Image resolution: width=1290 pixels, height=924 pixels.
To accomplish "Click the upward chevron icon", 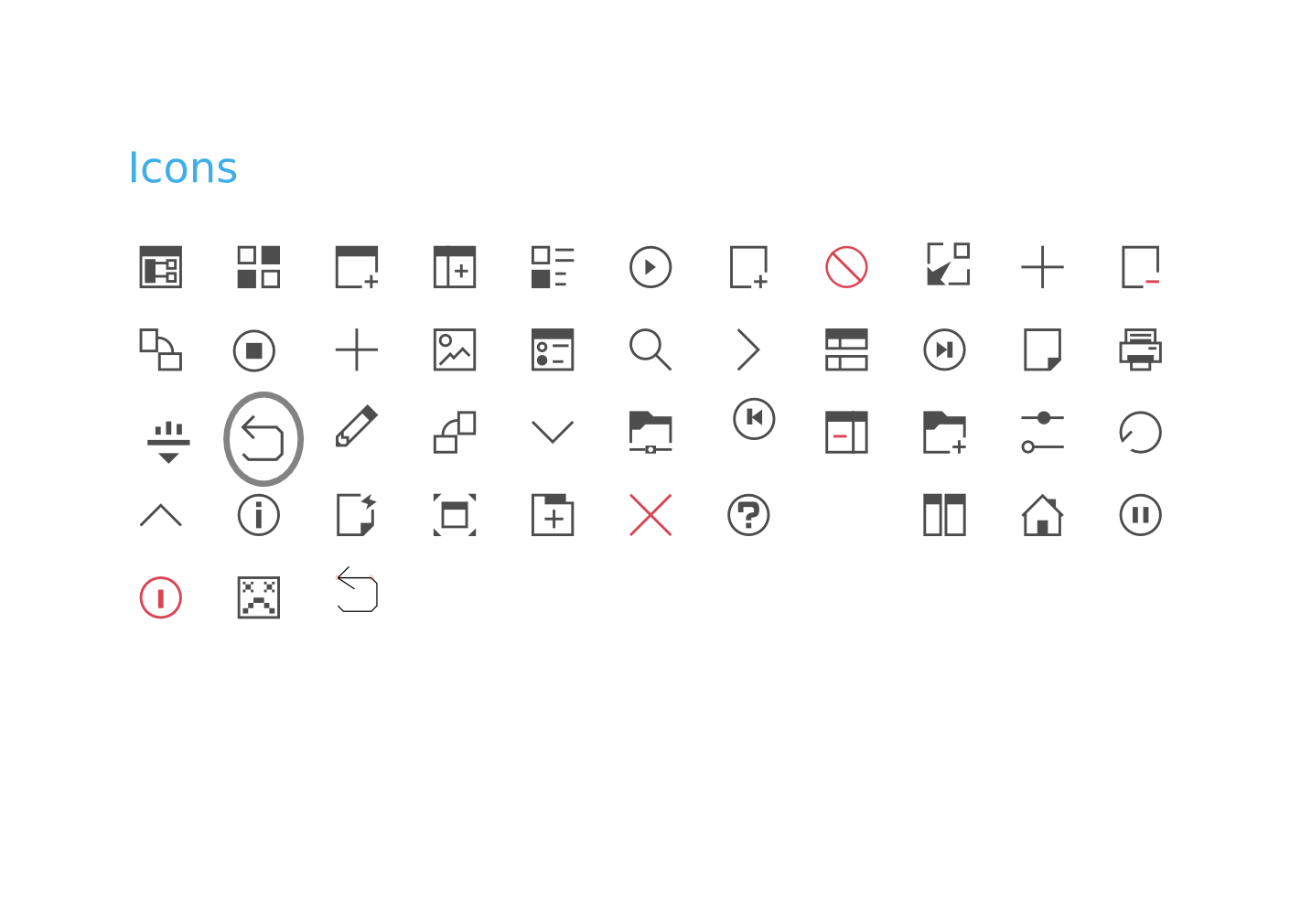I will [x=161, y=515].
